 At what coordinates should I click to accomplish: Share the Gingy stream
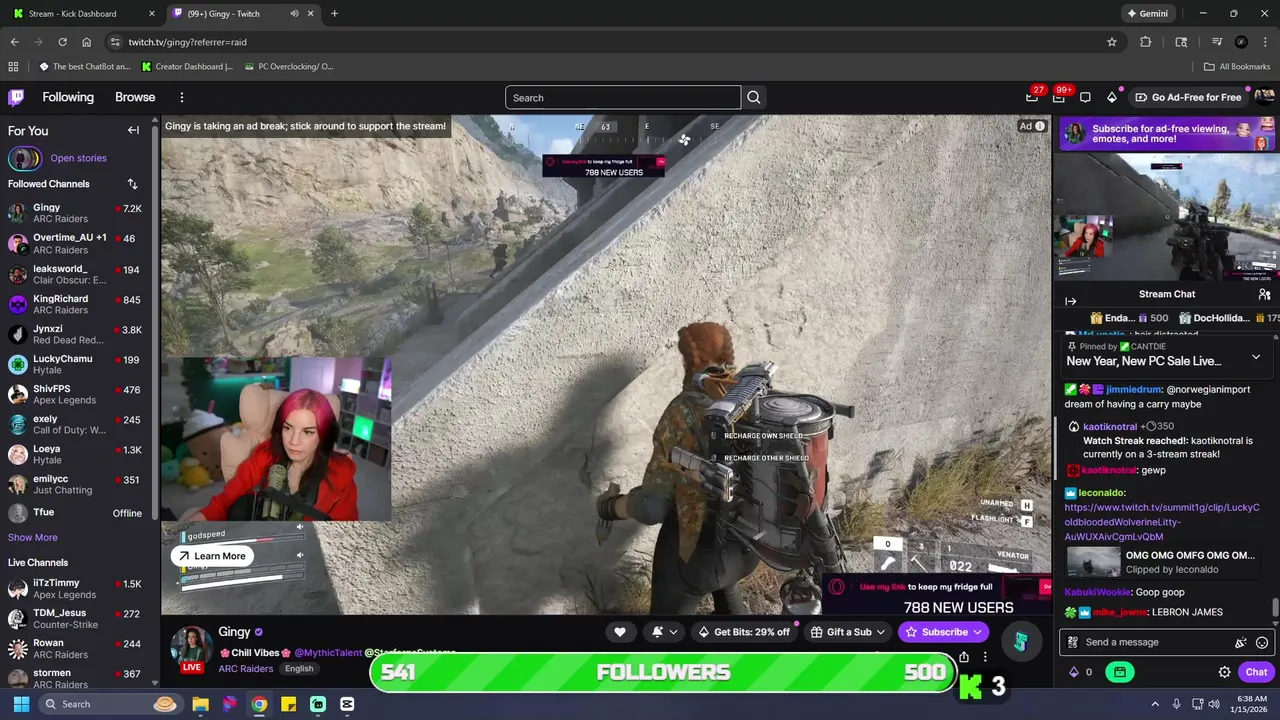click(964, 657)
